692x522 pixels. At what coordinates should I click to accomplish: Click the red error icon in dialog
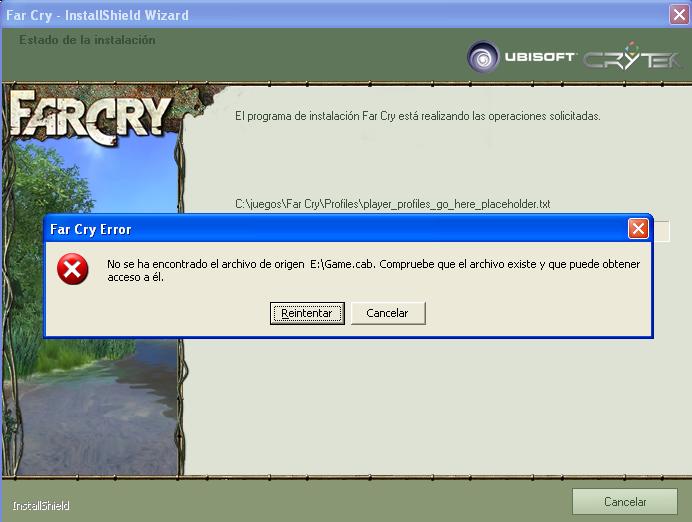pos(72,269)
